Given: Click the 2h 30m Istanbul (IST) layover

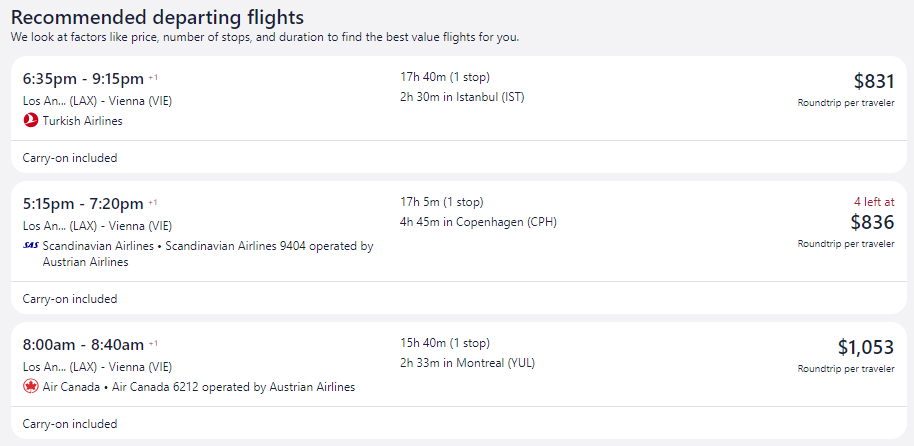Looking at the screenshot, I should tap(462, 97).
